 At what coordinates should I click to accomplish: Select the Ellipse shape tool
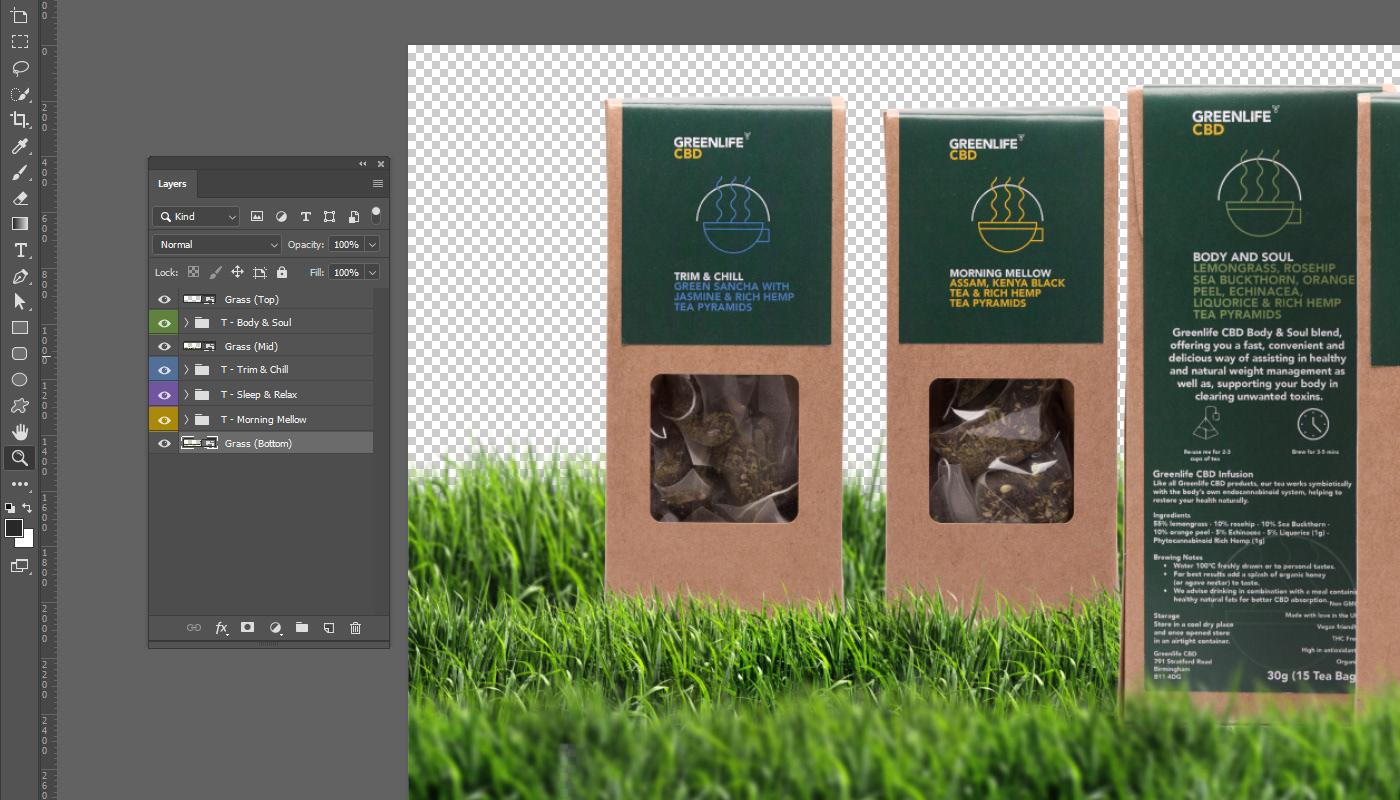pos(19,380)
